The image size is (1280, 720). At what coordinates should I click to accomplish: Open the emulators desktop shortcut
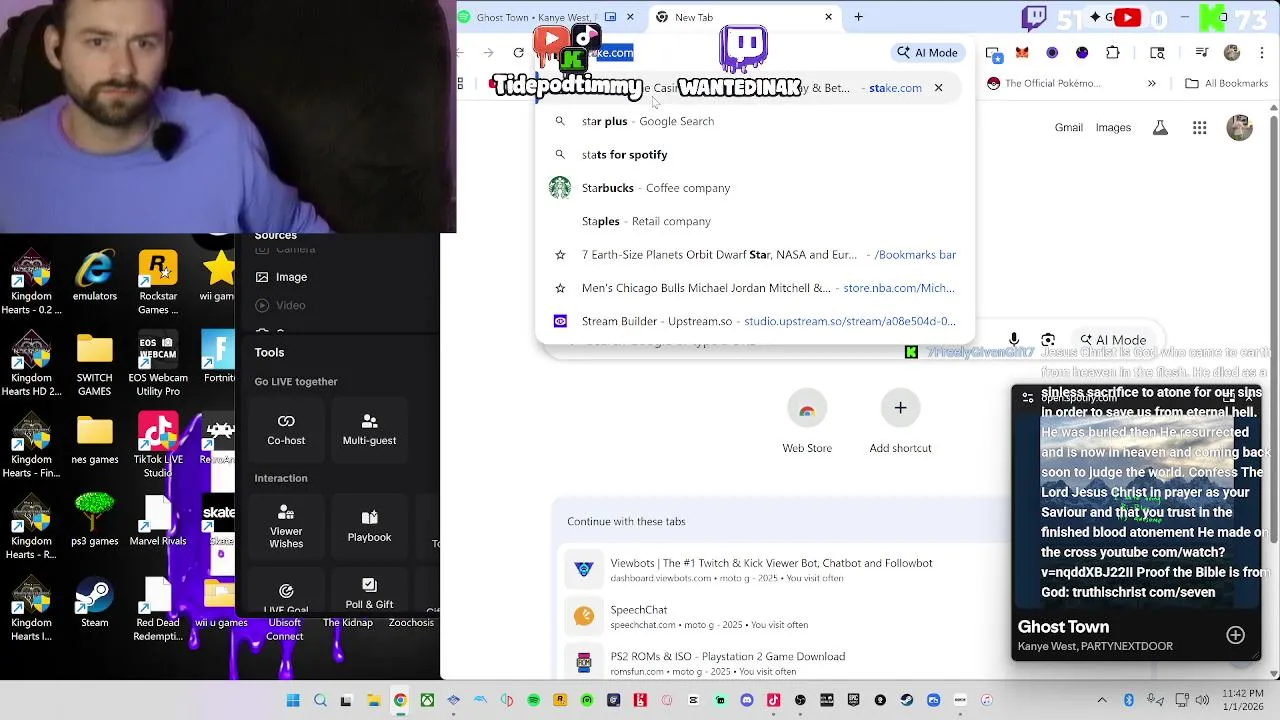coord(95,277)
